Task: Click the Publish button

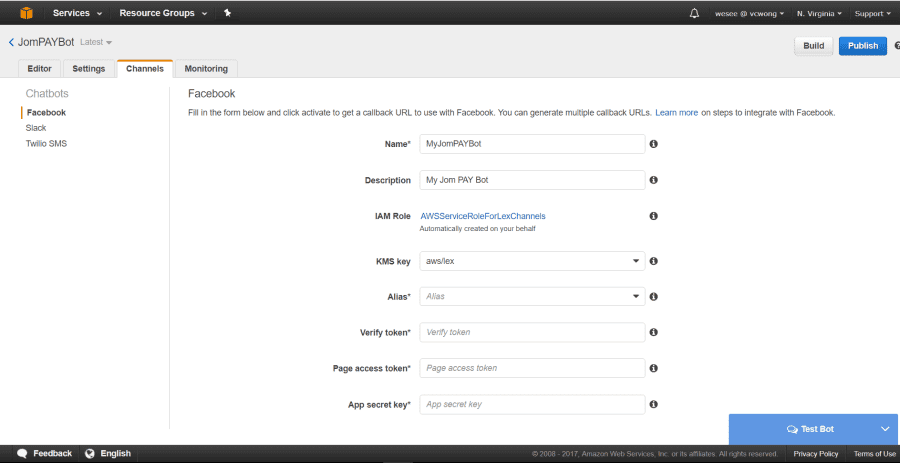Action: tap(863, 46)
